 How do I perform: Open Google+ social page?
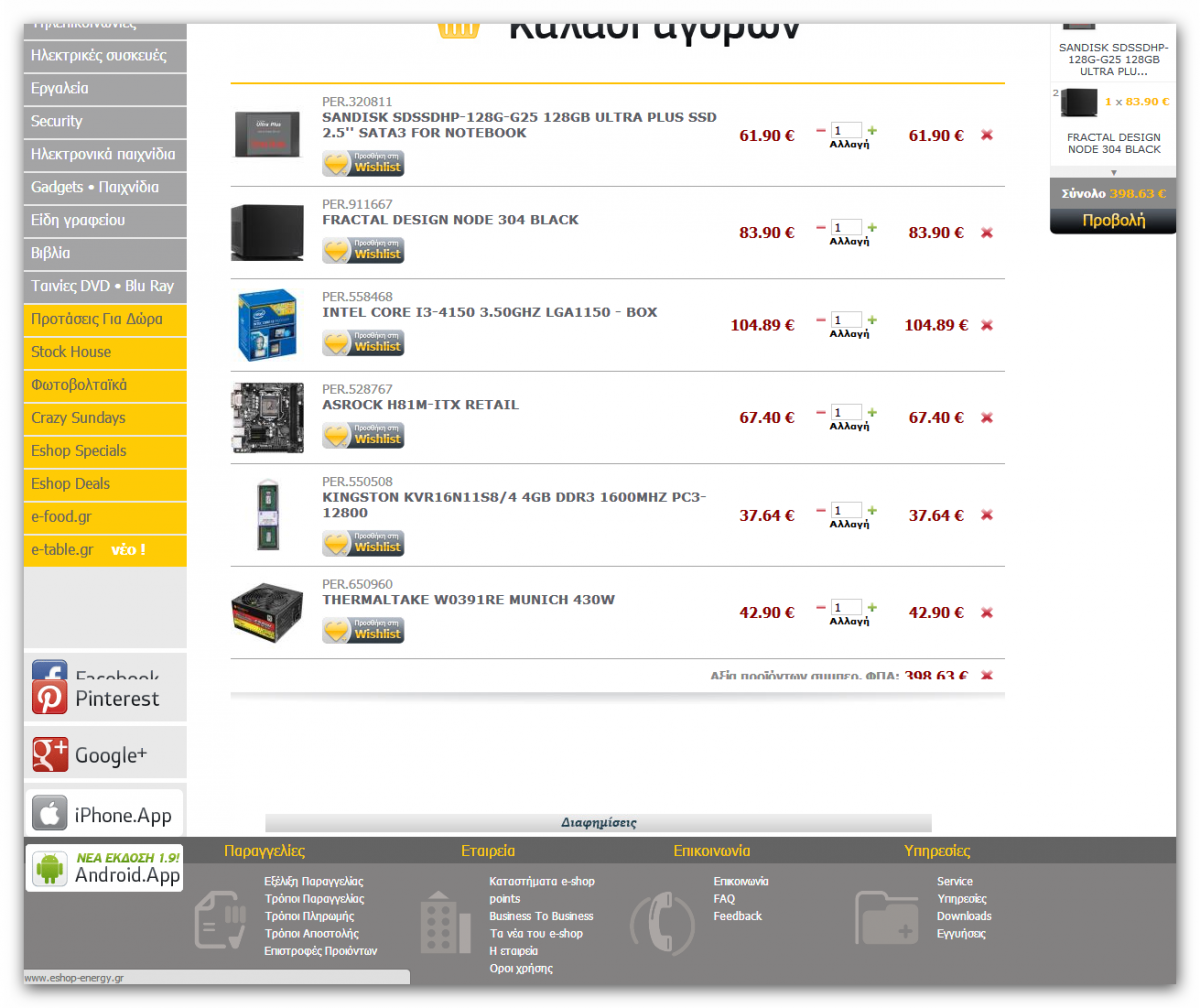(x=105, y=754)
